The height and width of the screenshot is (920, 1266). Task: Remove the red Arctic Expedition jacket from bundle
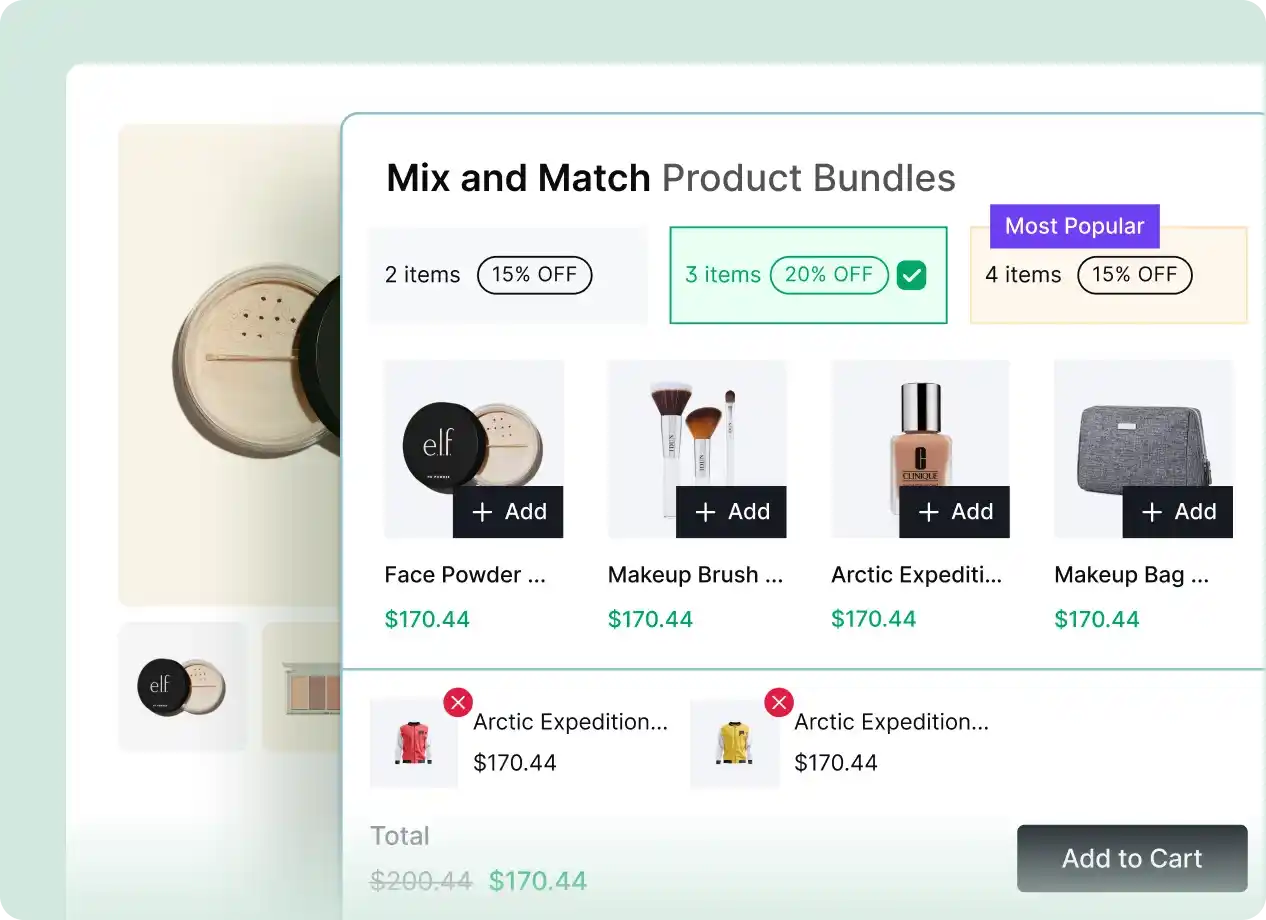click(x=458, y=702)
